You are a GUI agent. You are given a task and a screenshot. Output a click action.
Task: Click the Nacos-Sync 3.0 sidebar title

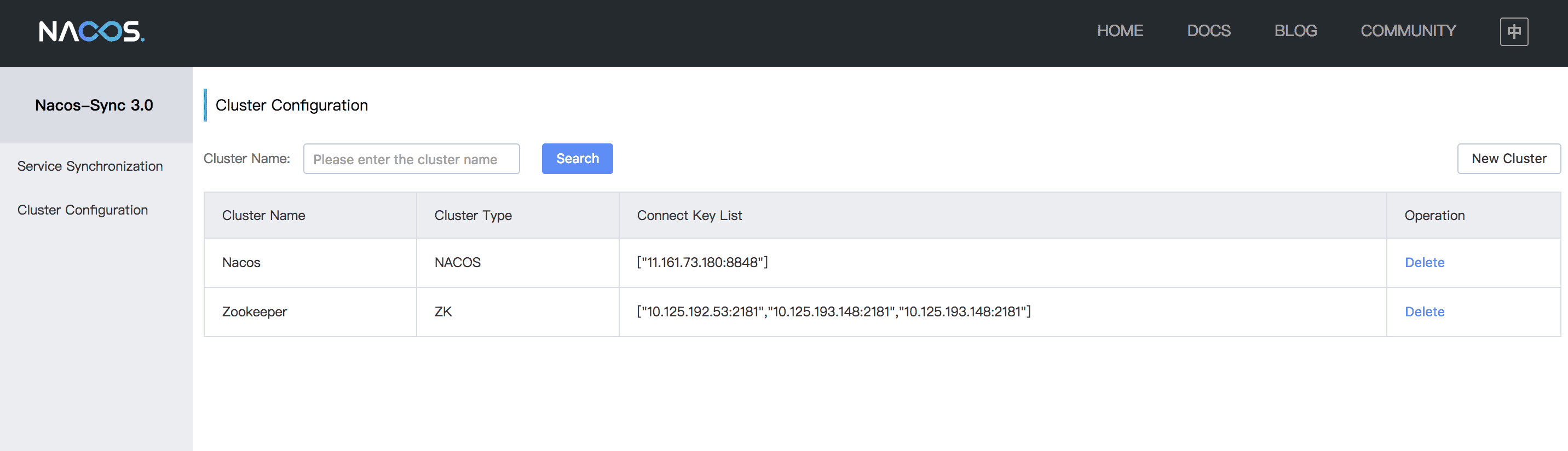(x=94, y=105)
